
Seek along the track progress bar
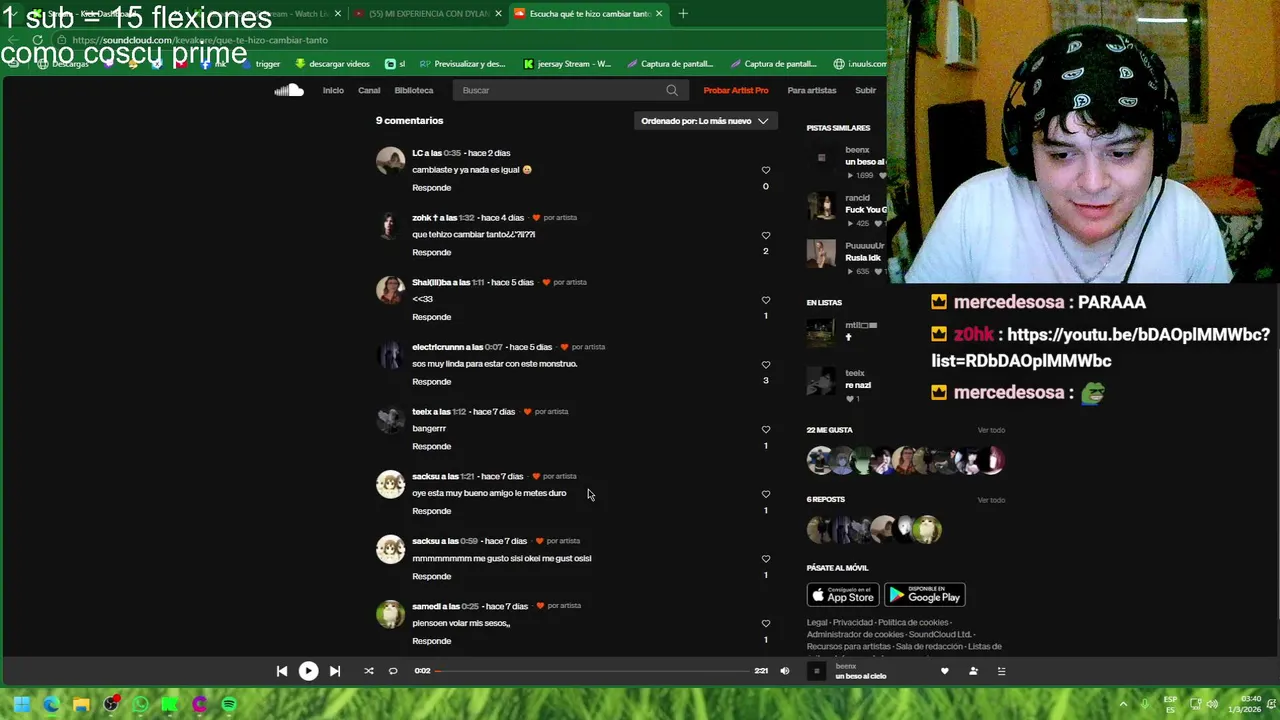[x=594, y=671]
